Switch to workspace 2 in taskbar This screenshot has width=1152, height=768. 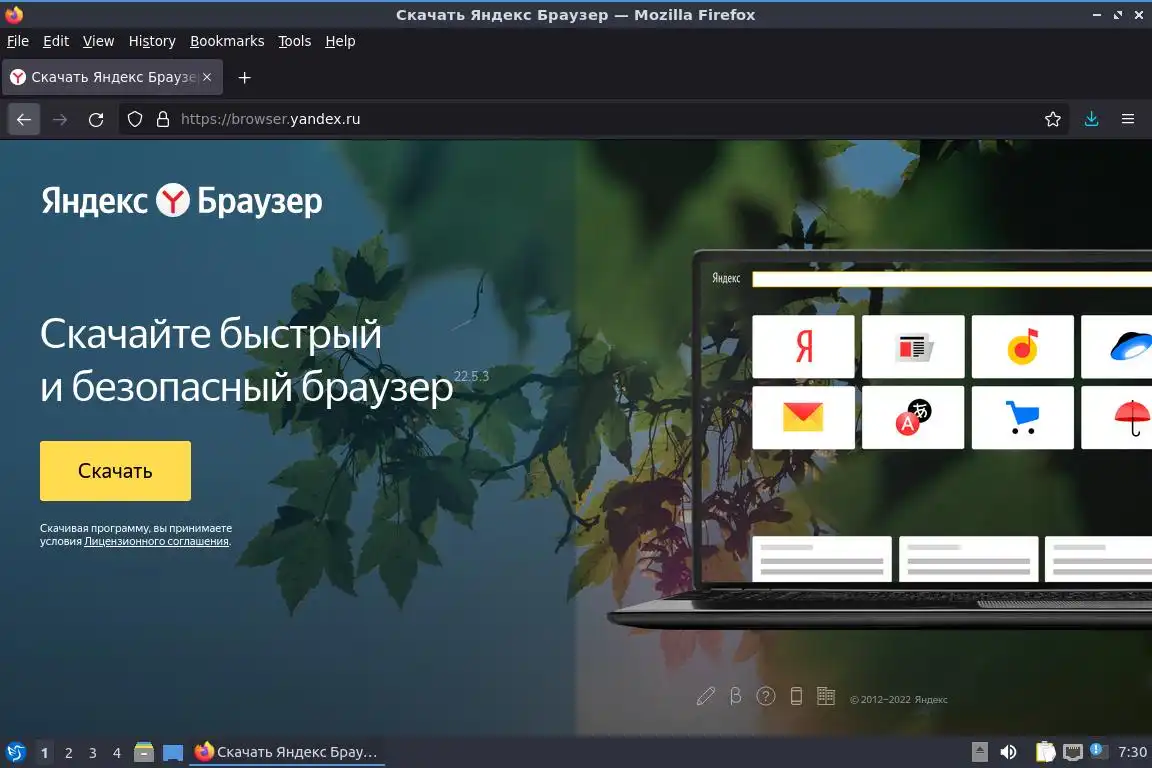[x=69, y=753]
